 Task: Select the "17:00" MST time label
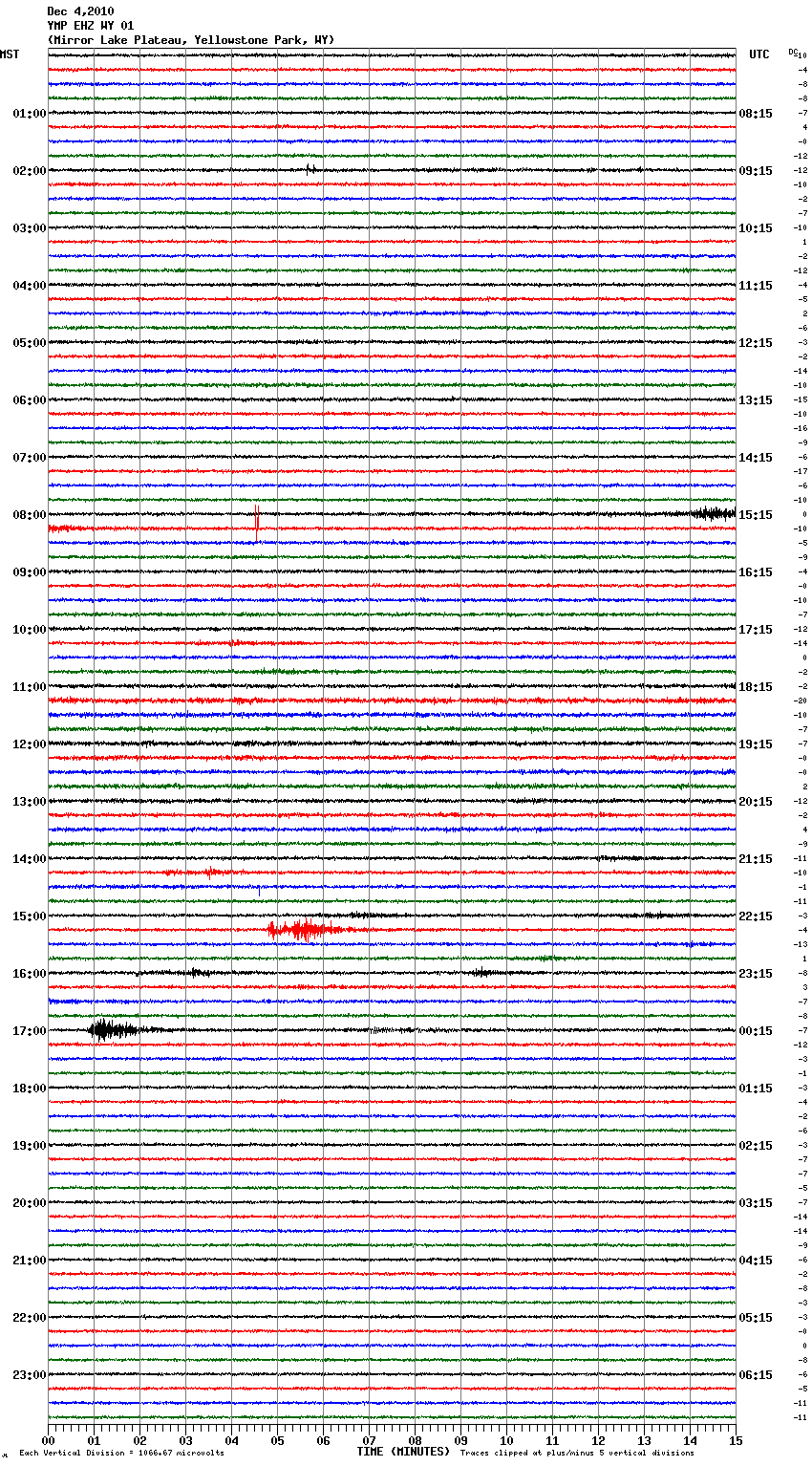pos(30,1031)
